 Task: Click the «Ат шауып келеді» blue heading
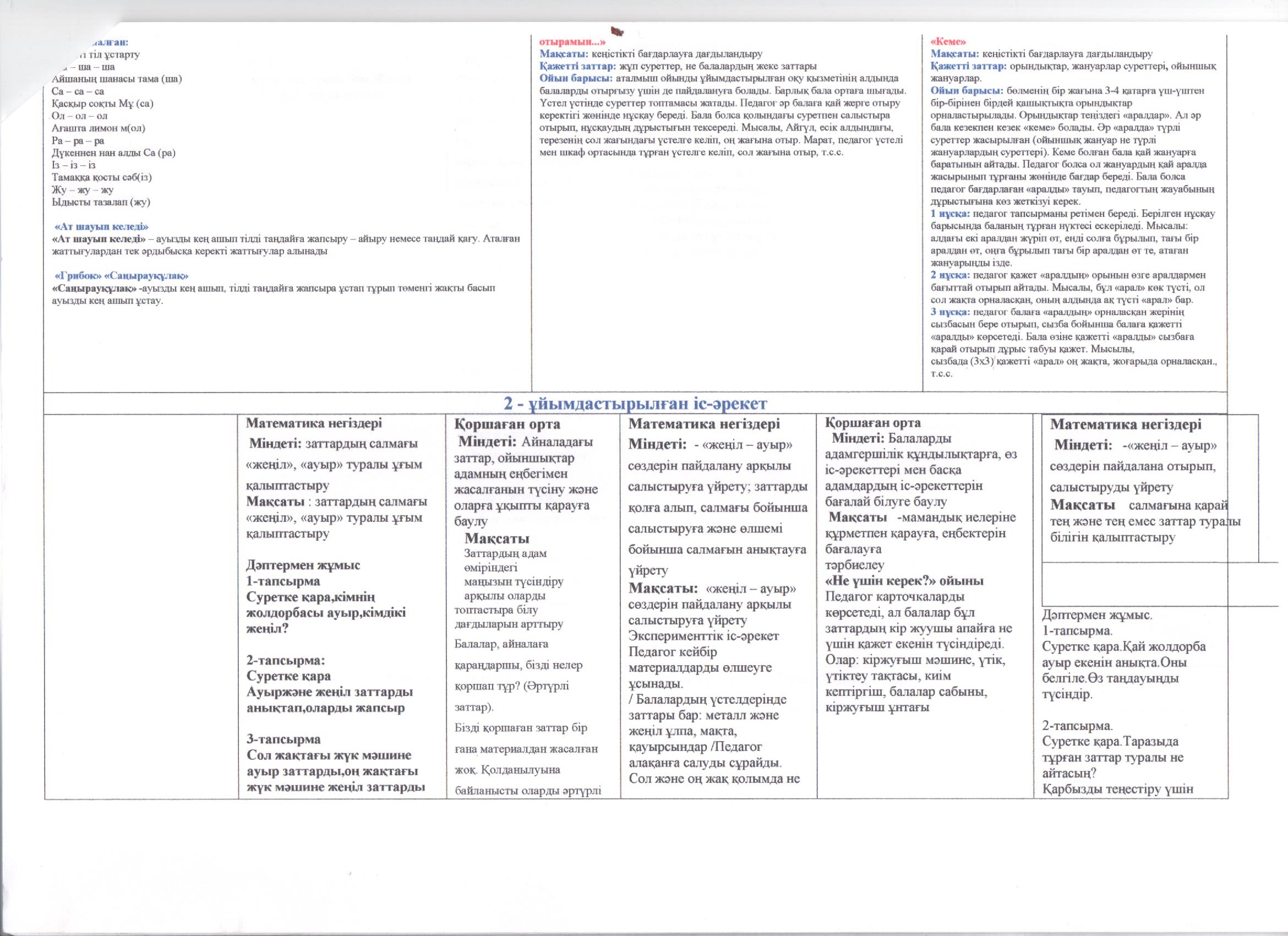pyautogui.click(x=101, y=227)
